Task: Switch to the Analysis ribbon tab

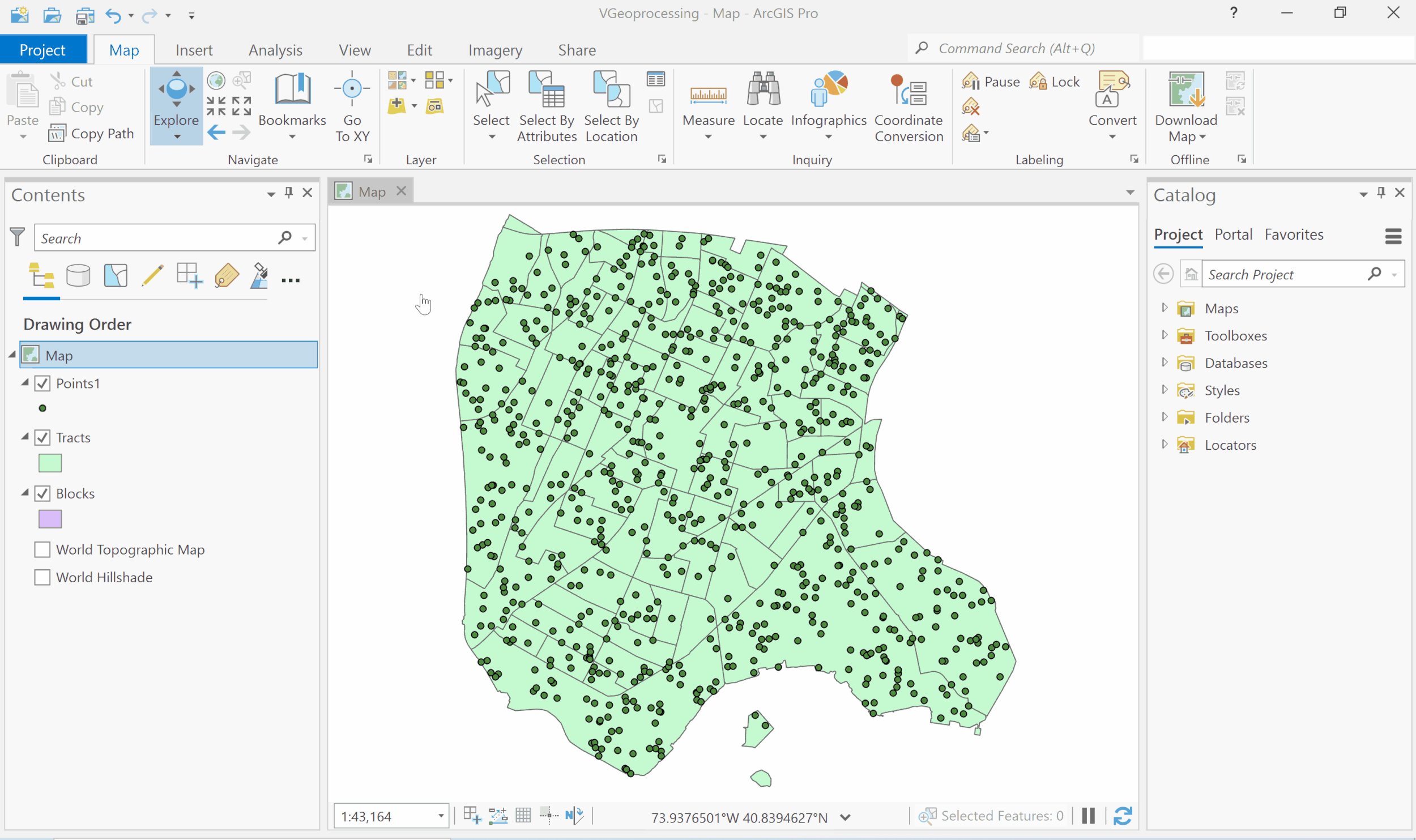Action: point(275,50)
